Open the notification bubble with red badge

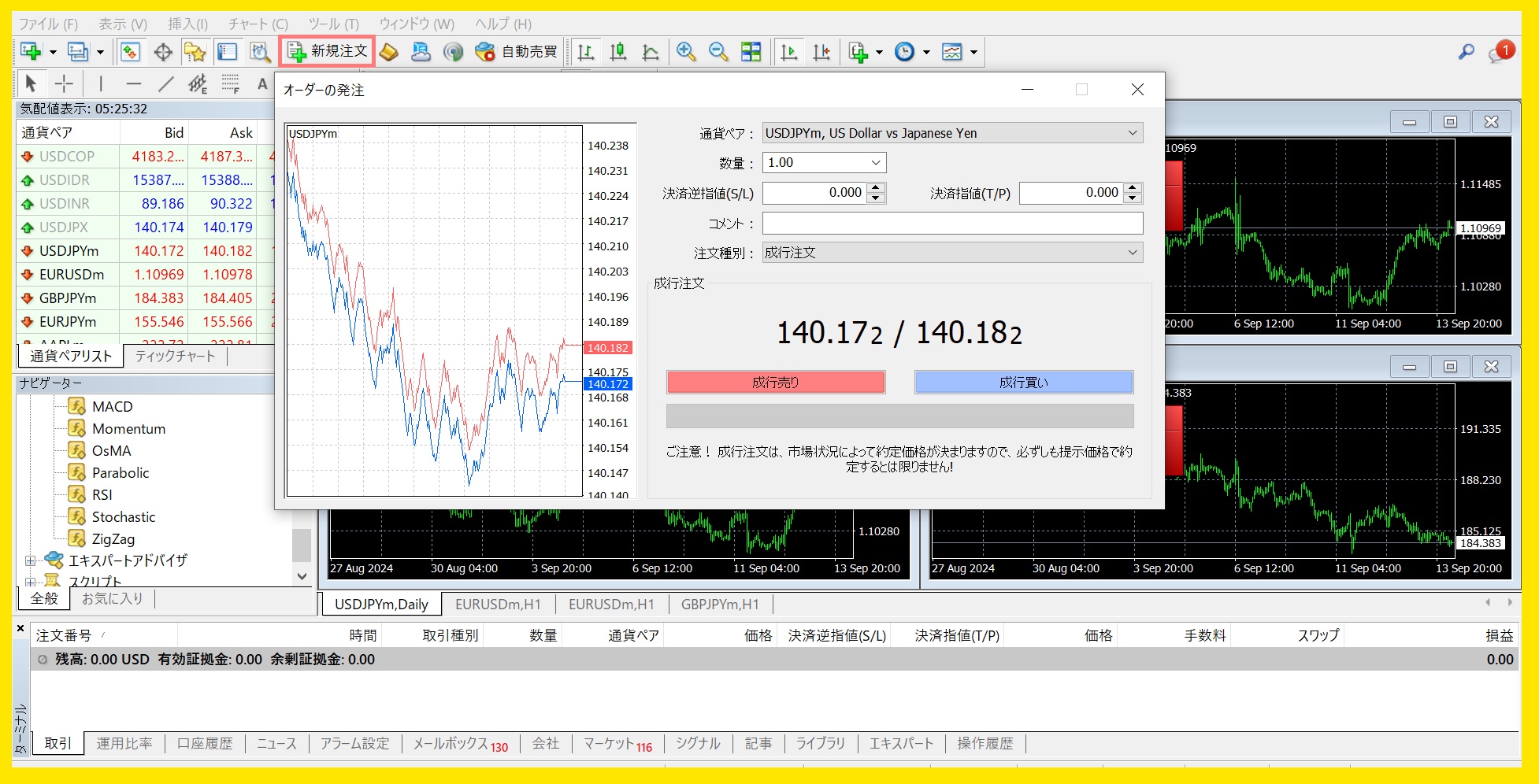[x=1499, y=53]
